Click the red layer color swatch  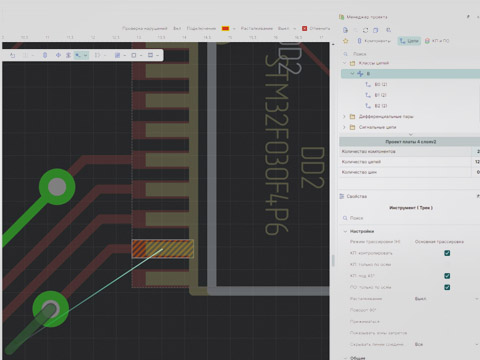click(226, 28)
